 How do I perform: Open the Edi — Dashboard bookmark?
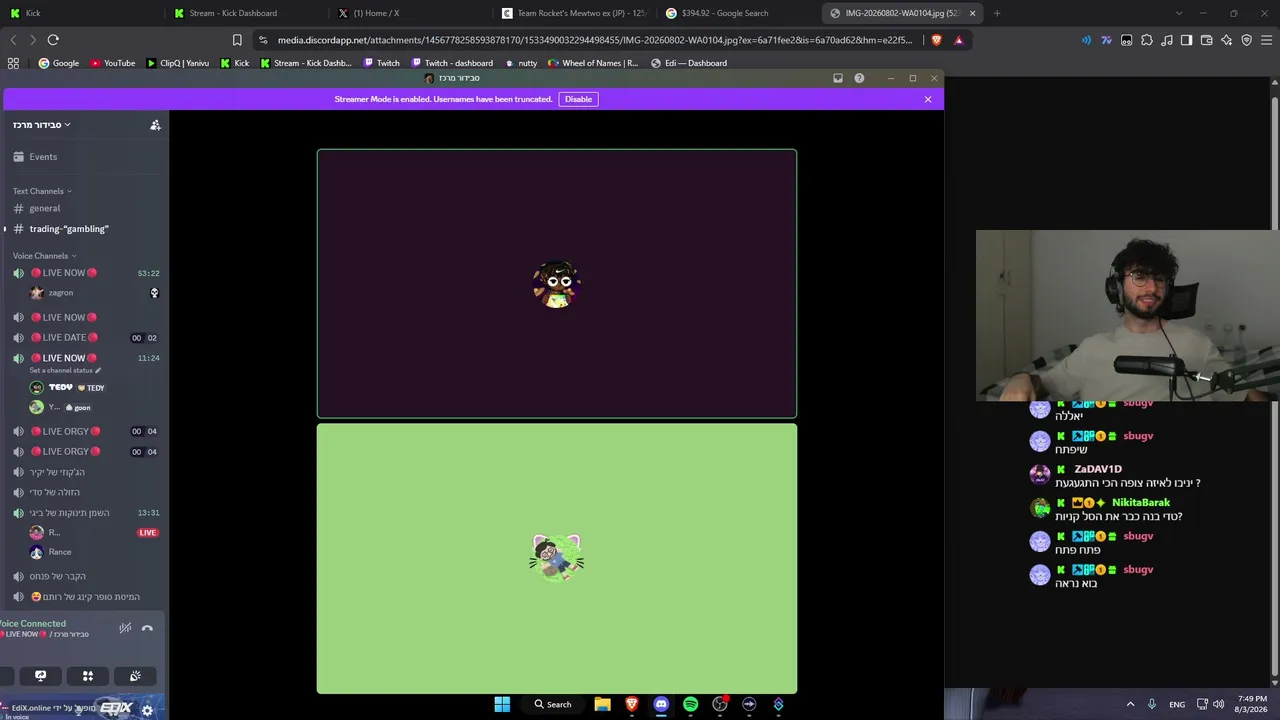tap(689, 63)
